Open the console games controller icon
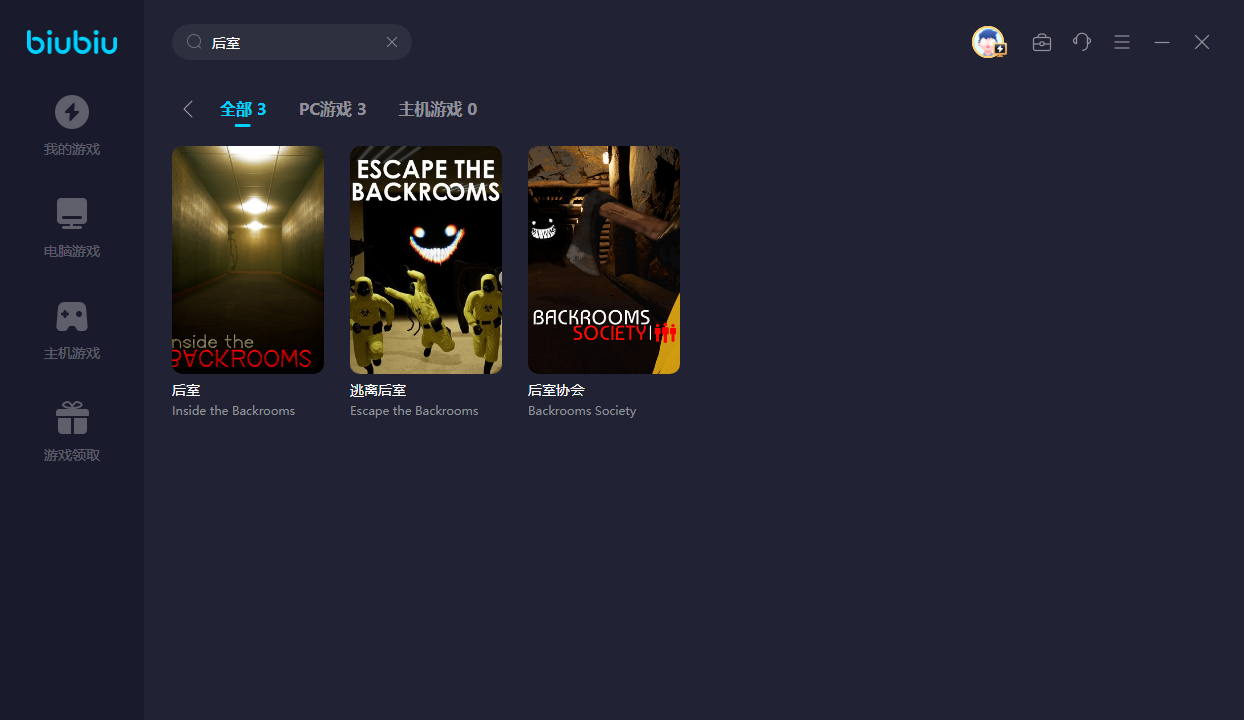The image size is (1244, 720). coord(72,316)
